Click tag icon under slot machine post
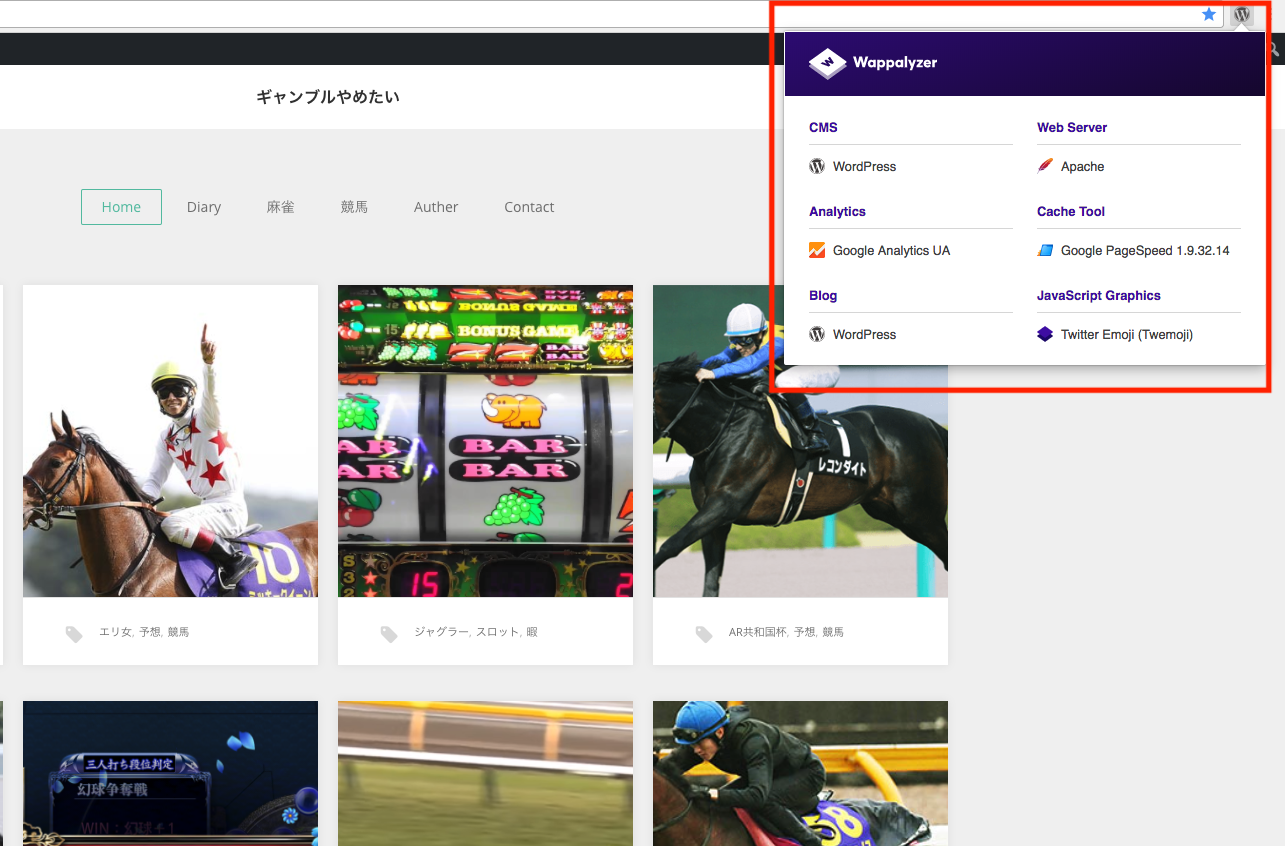The height and width of the screenshot is (846, 1285). pyautogui.click(x=389, y=634)
